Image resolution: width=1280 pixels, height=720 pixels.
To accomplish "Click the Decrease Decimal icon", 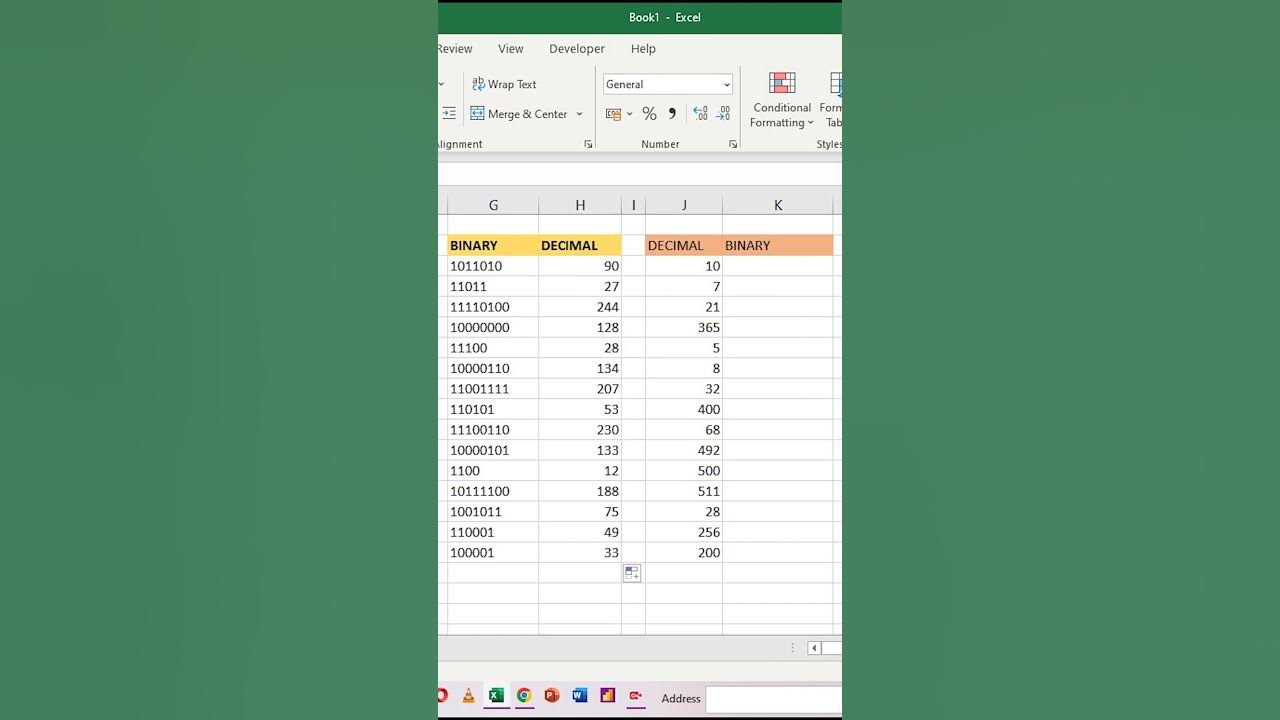I will pyautogui.click(x=723, y=114).
